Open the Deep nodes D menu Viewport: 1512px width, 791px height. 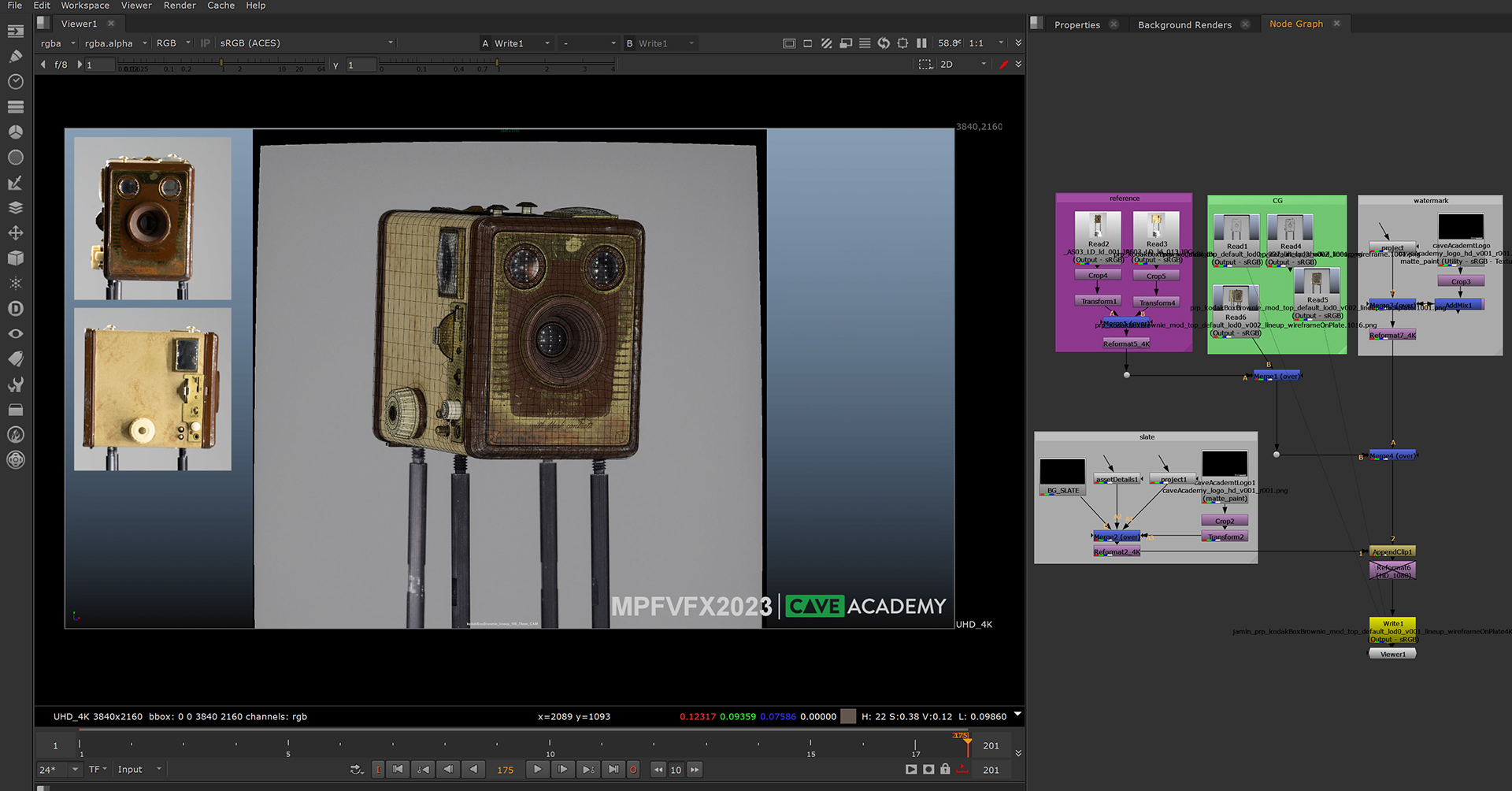(x=16, y=309)
